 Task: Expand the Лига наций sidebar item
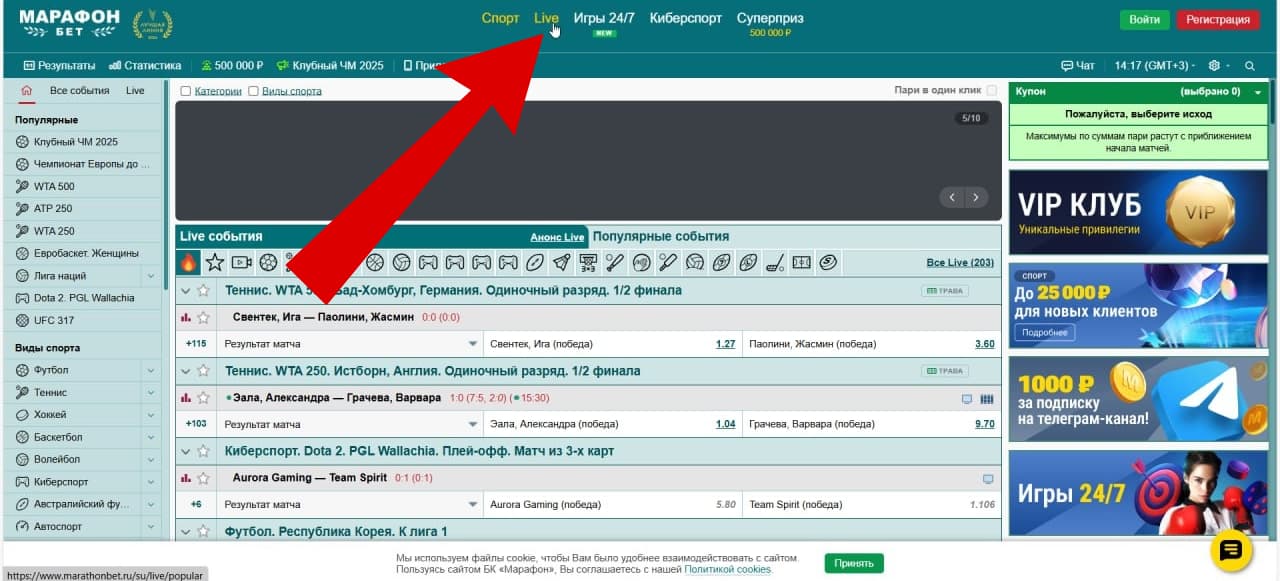coord(151,276)
